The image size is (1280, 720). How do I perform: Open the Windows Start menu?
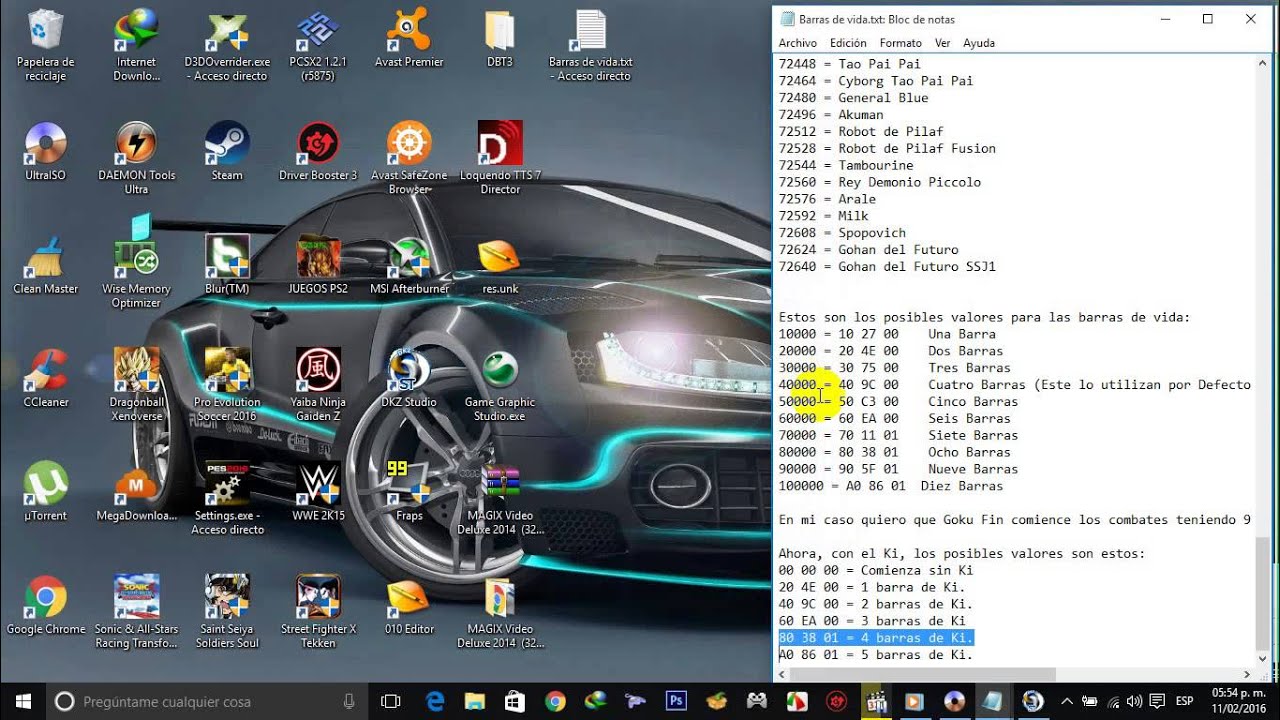tap(23, 701)
